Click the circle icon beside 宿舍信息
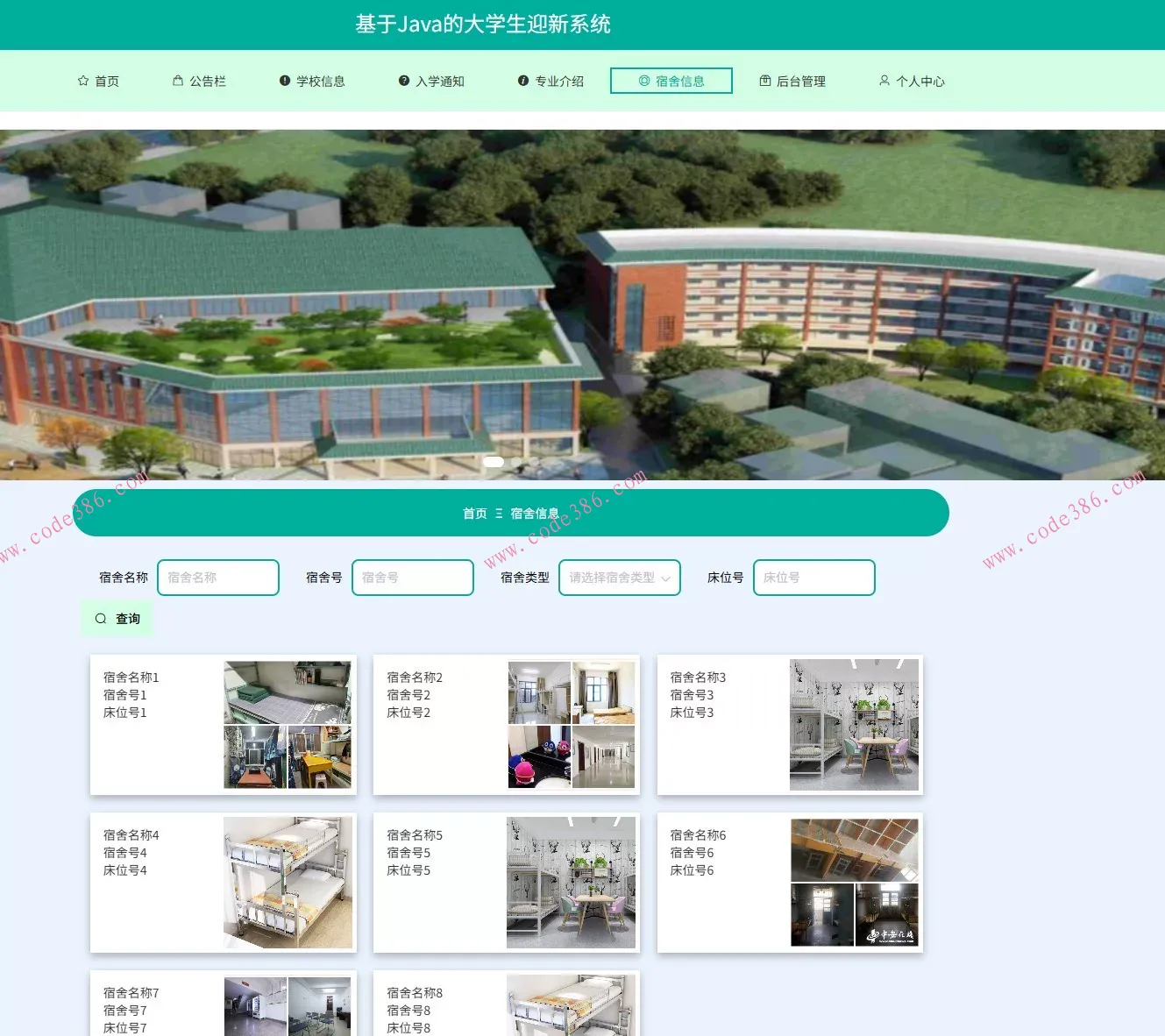1165x1036 pixels. (644, 81)
